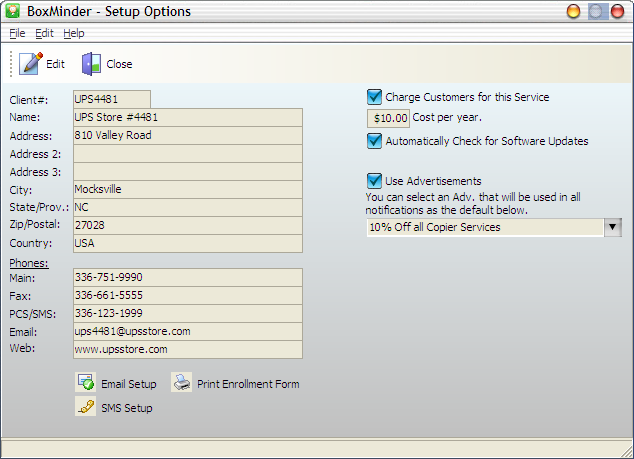Minimize the window with the yellow button

573,11
